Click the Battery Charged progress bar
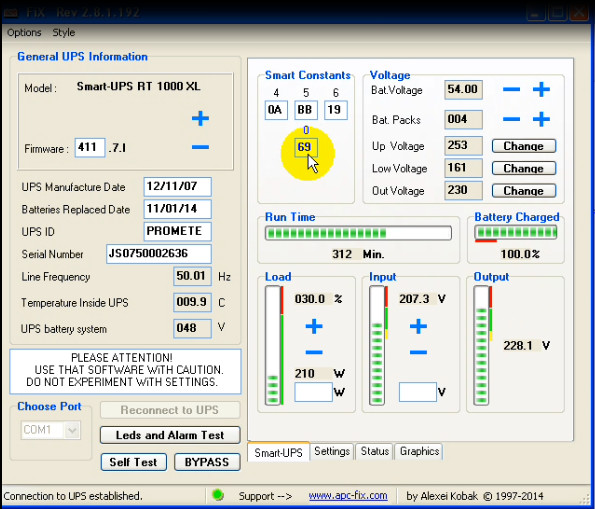Screen dimensions: 595x509 [516, 232]
